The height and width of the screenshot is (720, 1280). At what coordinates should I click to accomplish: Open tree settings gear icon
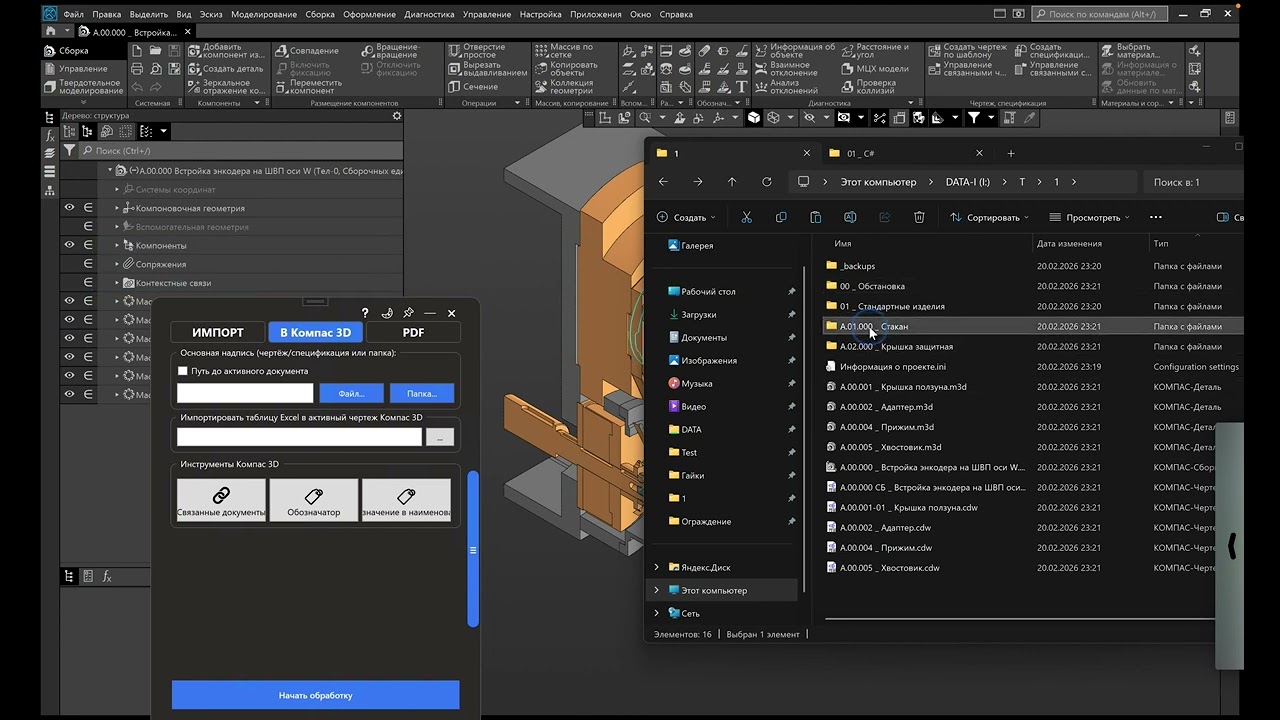point(396,116)
